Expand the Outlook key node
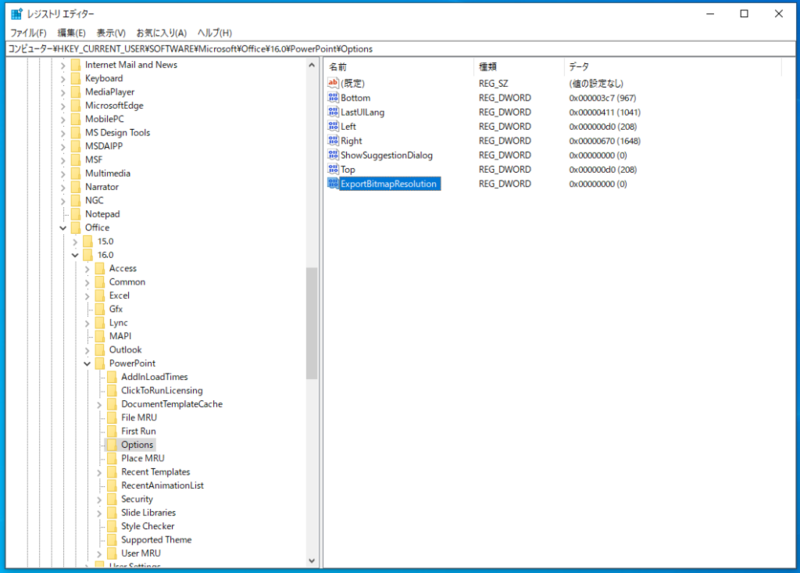This screenshot has width=800, height=573. [x=87, y=350]
